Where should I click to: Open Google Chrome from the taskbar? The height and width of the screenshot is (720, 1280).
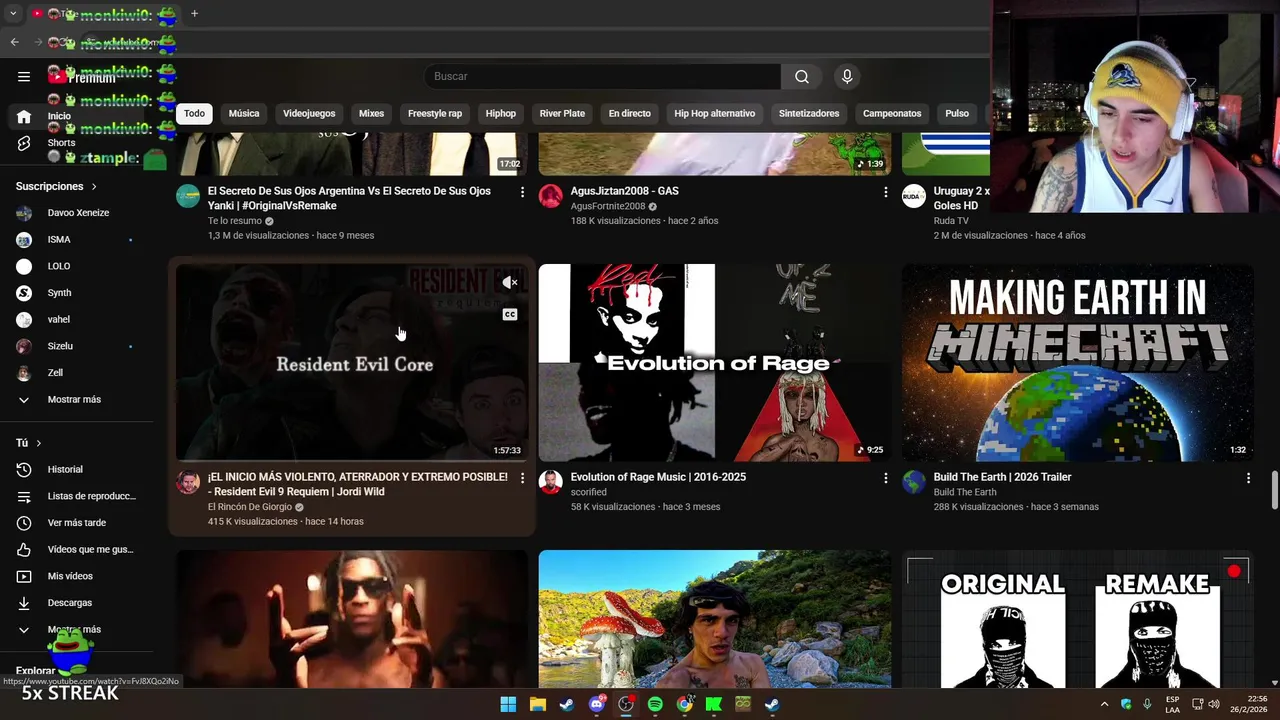[x=684, y=704]
